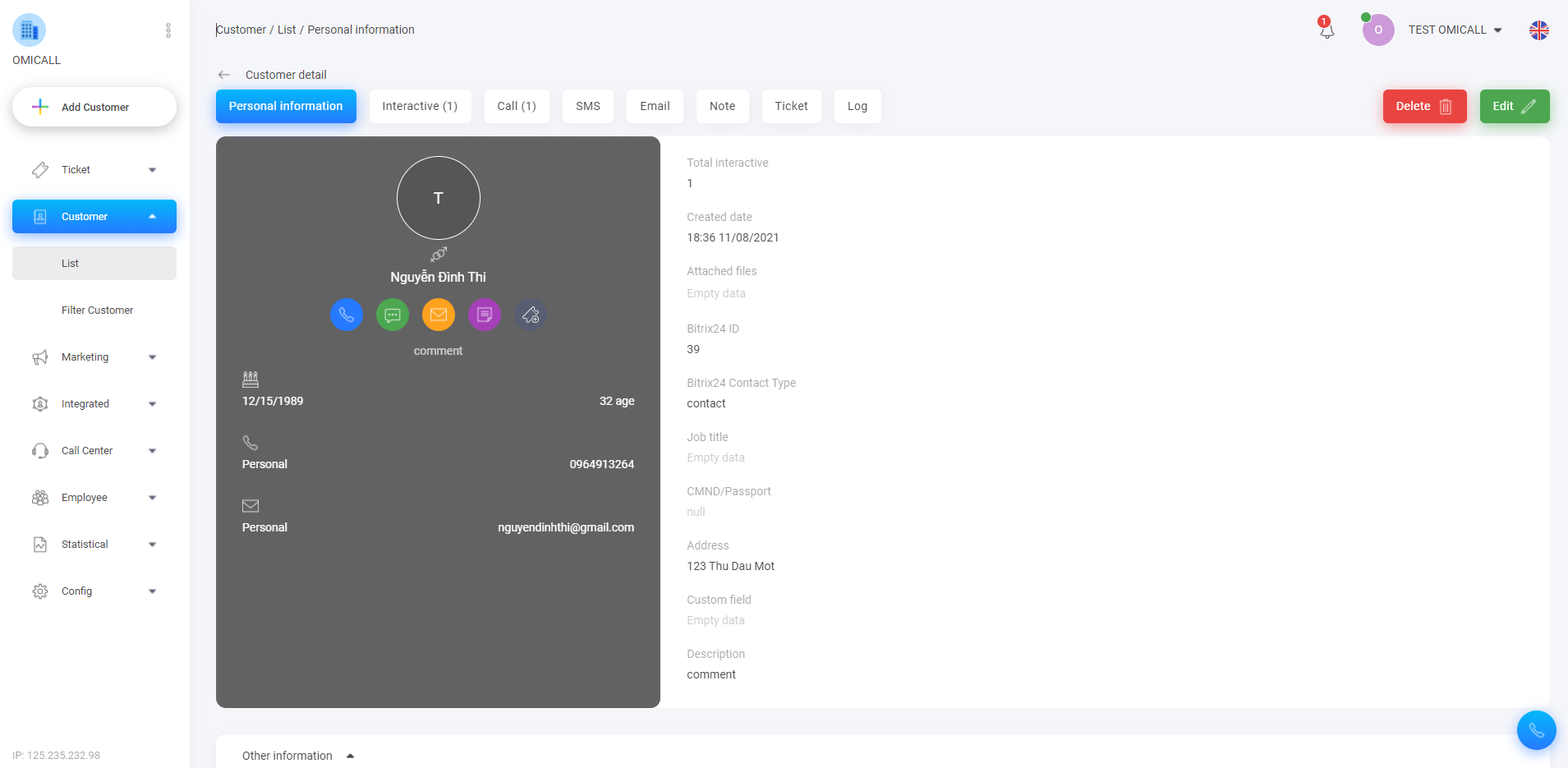The image size is (1568, 768).
Task: Click the green Edit button
Action: (1514, 107)
